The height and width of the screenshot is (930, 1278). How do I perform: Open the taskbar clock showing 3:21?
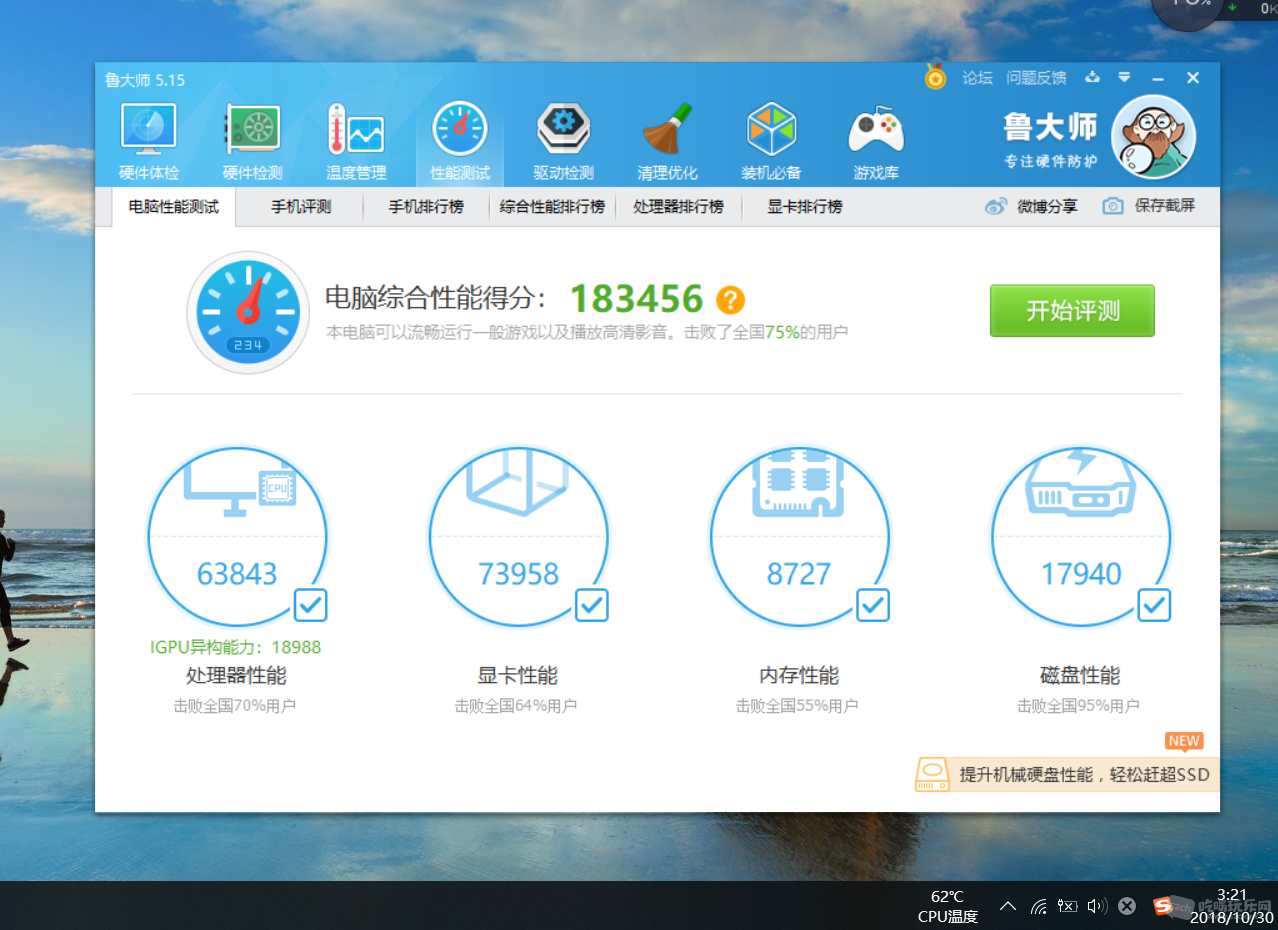[1232, 905]
